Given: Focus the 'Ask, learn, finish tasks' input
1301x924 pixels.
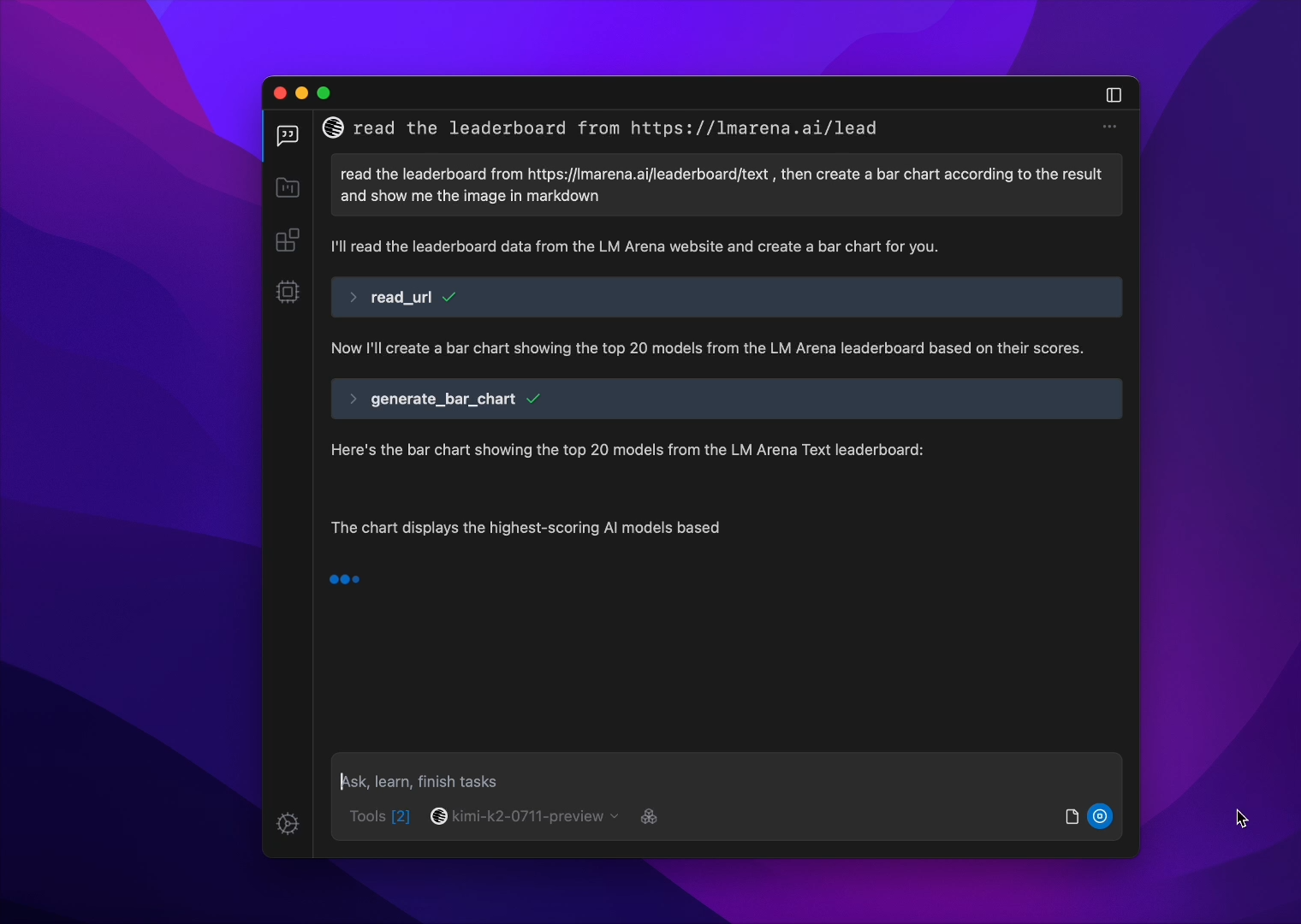Looking at the screenshot, I should coord(727,781).
